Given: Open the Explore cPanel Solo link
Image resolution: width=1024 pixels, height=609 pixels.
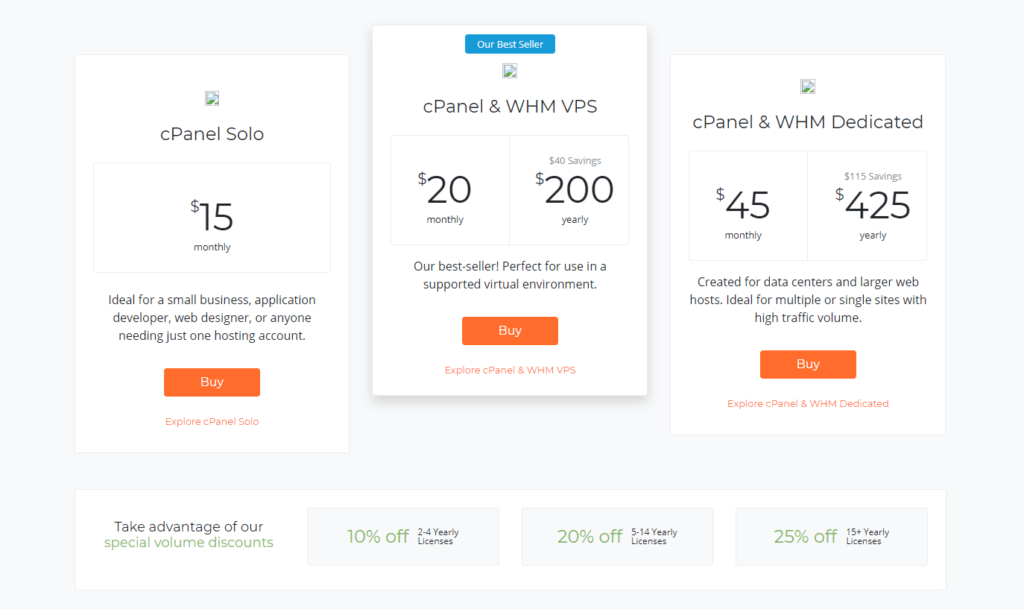Looking at the screenshot, I should click(x=212, y=422).
